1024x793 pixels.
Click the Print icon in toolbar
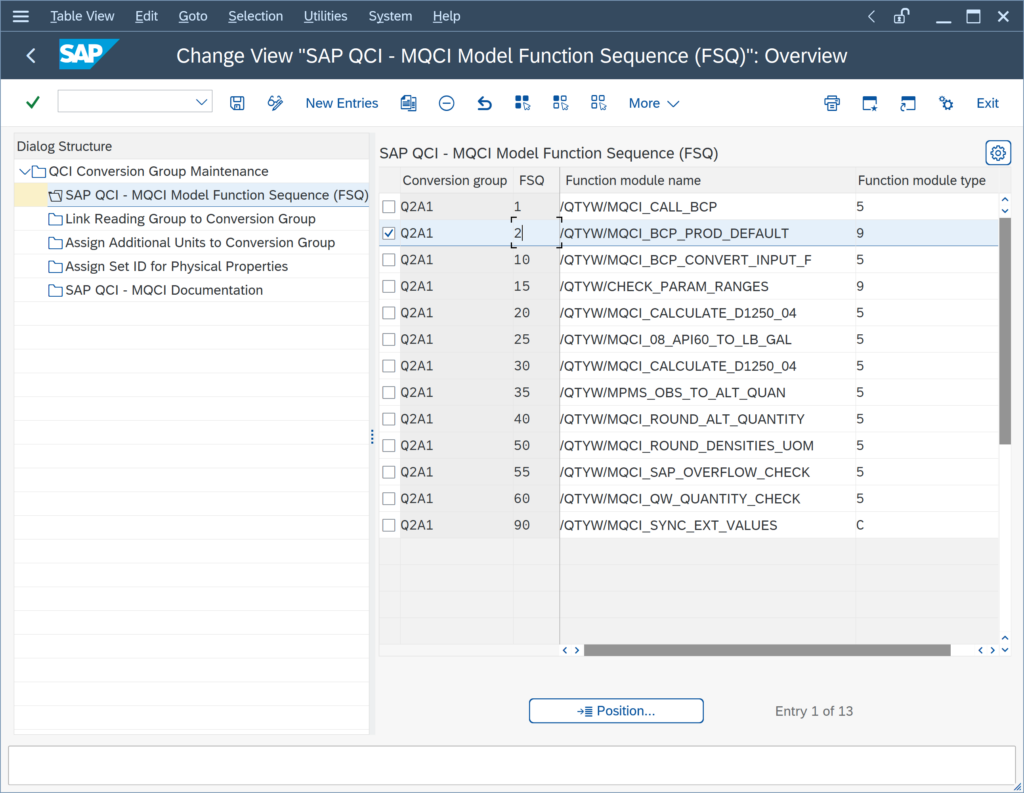[x=832, y=103]
